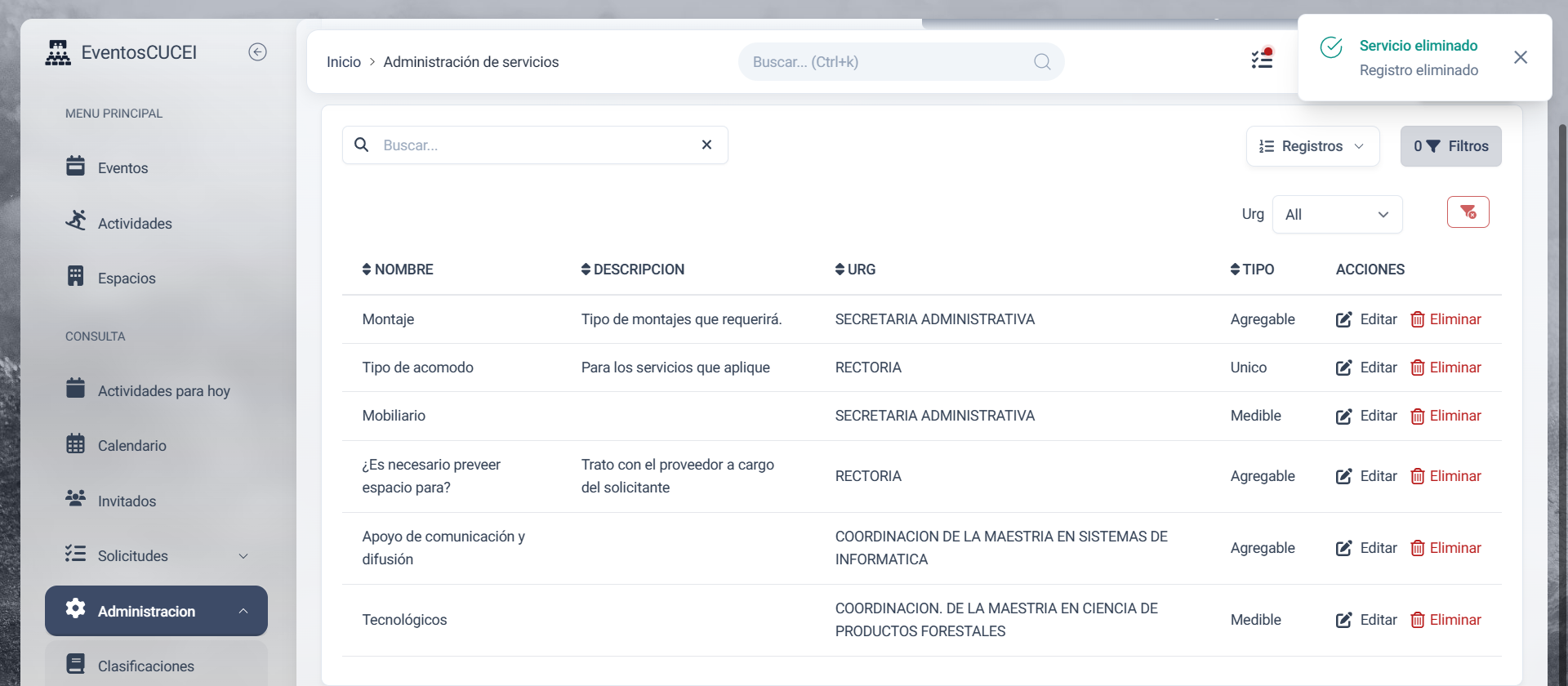
Task: Edit the Mobiliario service
Action: coord(1366,416)
